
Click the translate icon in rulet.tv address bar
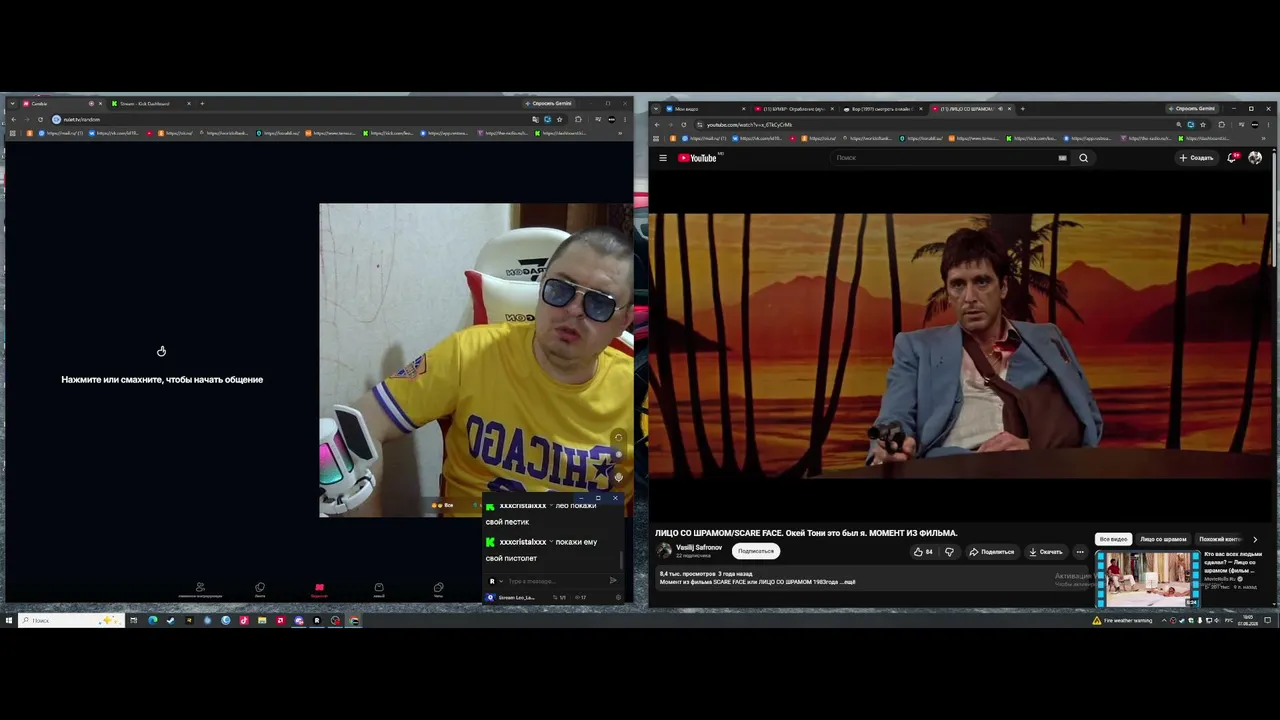[536, 120]
